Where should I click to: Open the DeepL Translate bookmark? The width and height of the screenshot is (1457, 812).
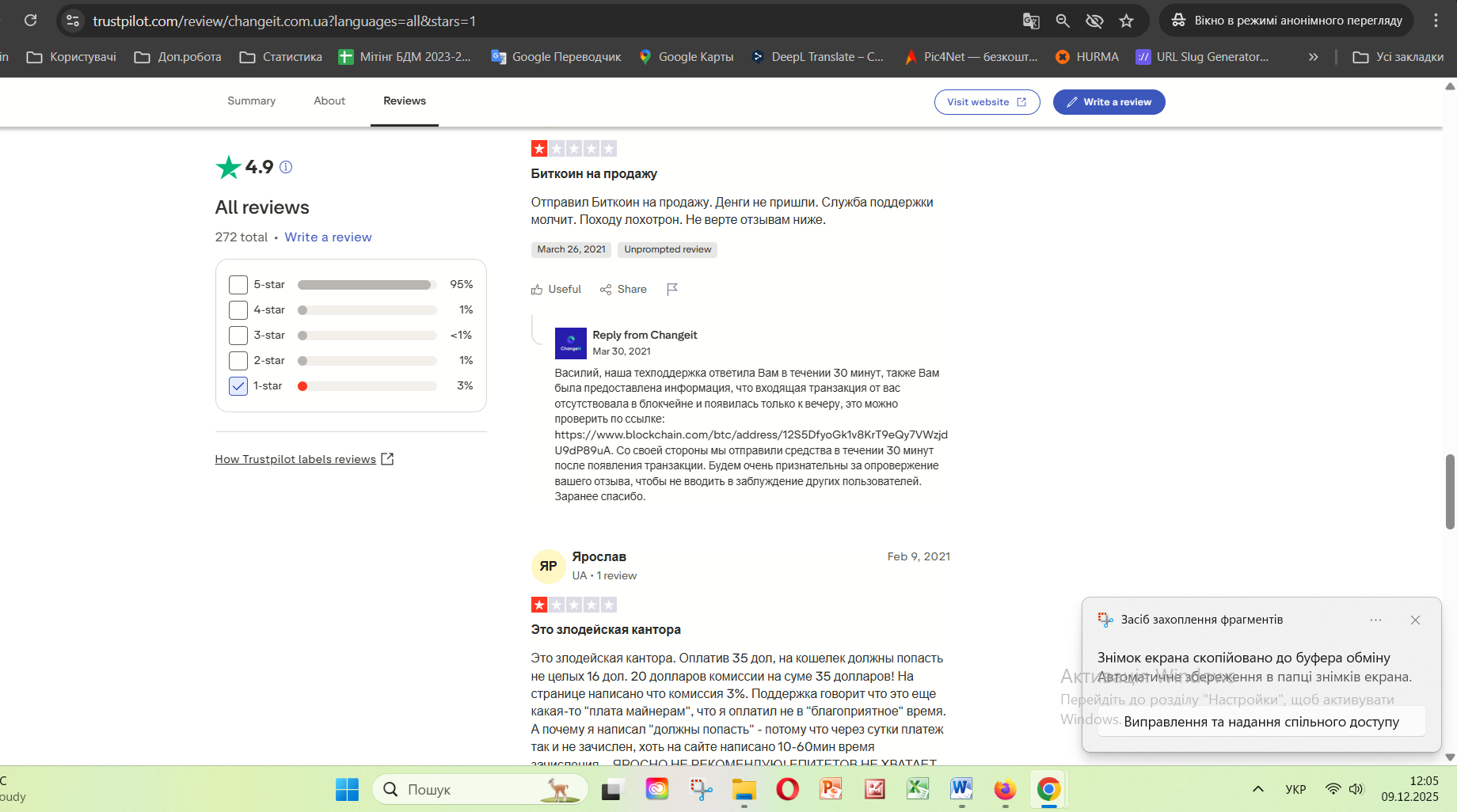(817, 57)
